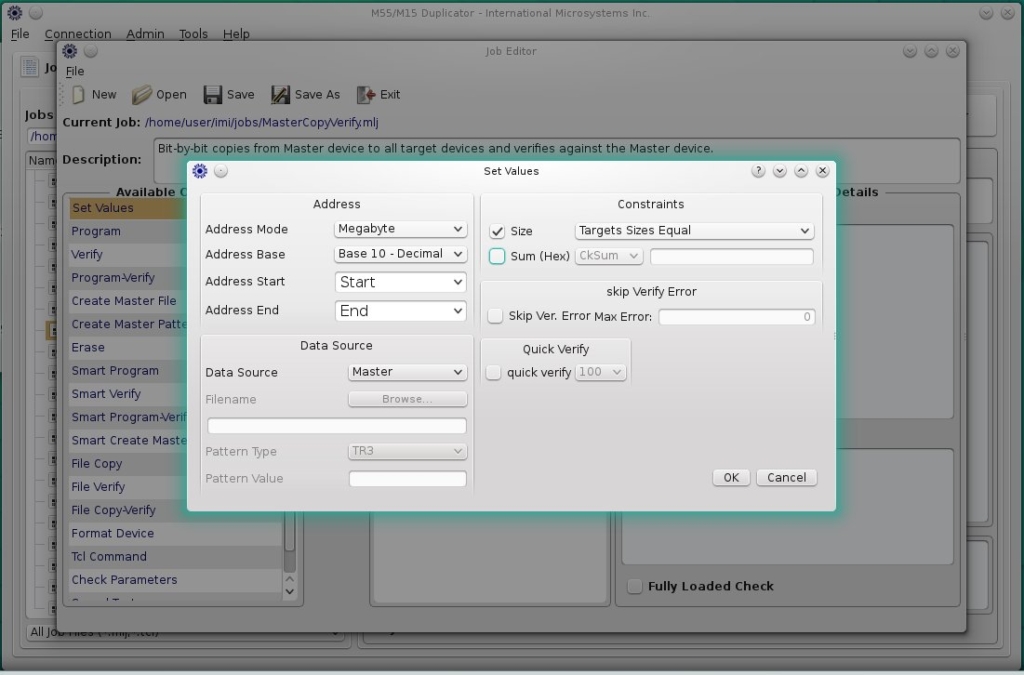
Task: Click the Job Editor window gear icon
Action: pyautogui.click(x=70, y=51)
